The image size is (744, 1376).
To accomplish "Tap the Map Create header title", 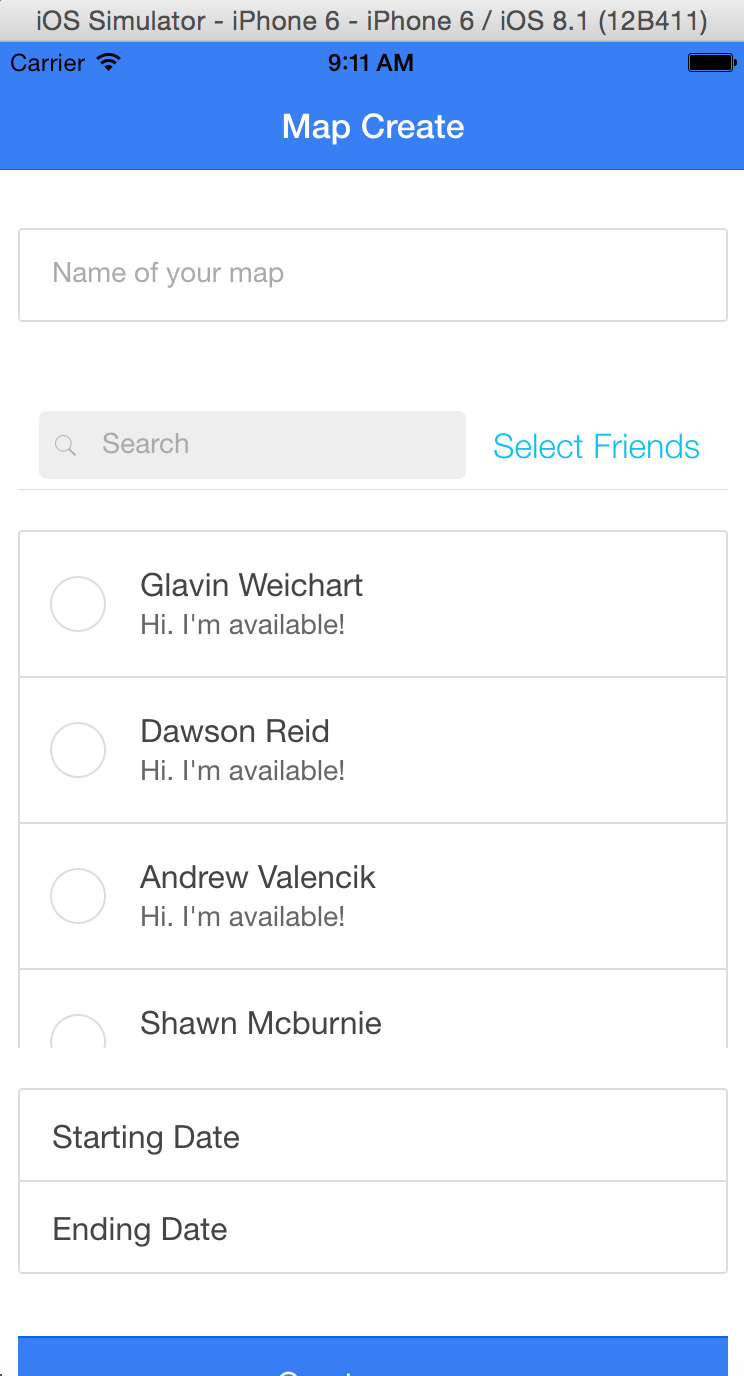I will [373, 127].
